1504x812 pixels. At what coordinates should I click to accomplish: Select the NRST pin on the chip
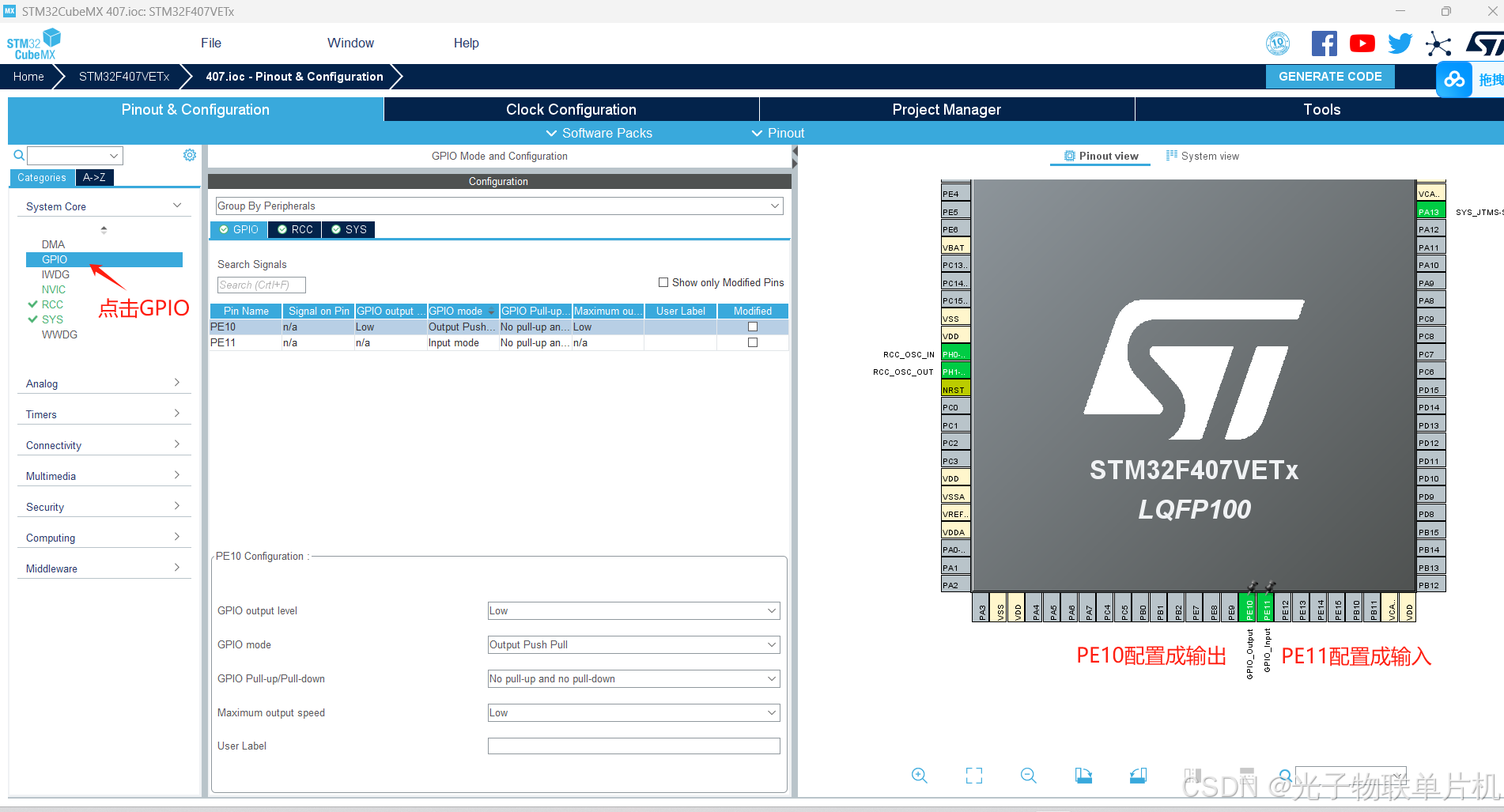coord(955,390)
